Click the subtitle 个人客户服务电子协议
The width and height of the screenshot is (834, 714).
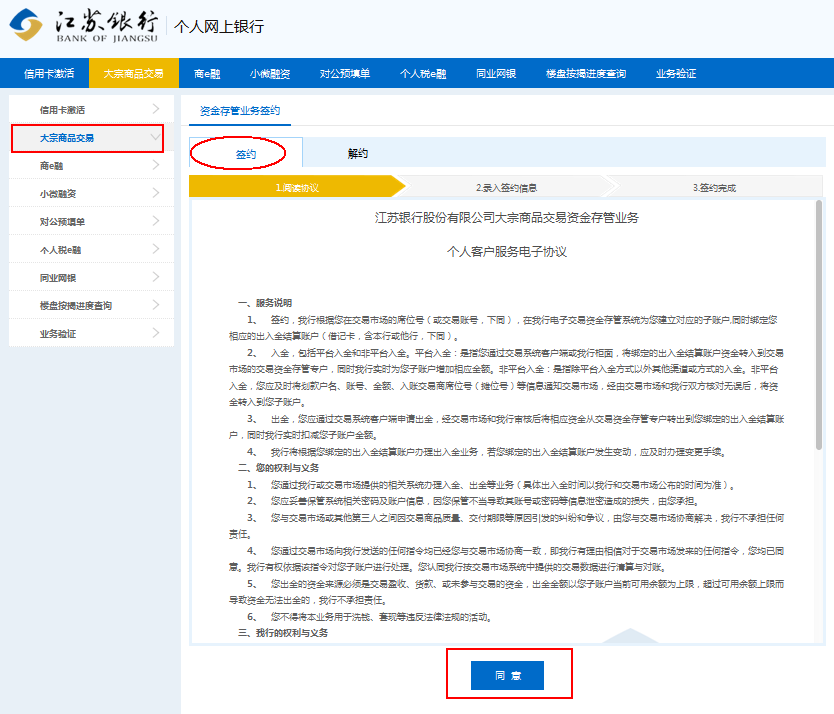[506, 252]
